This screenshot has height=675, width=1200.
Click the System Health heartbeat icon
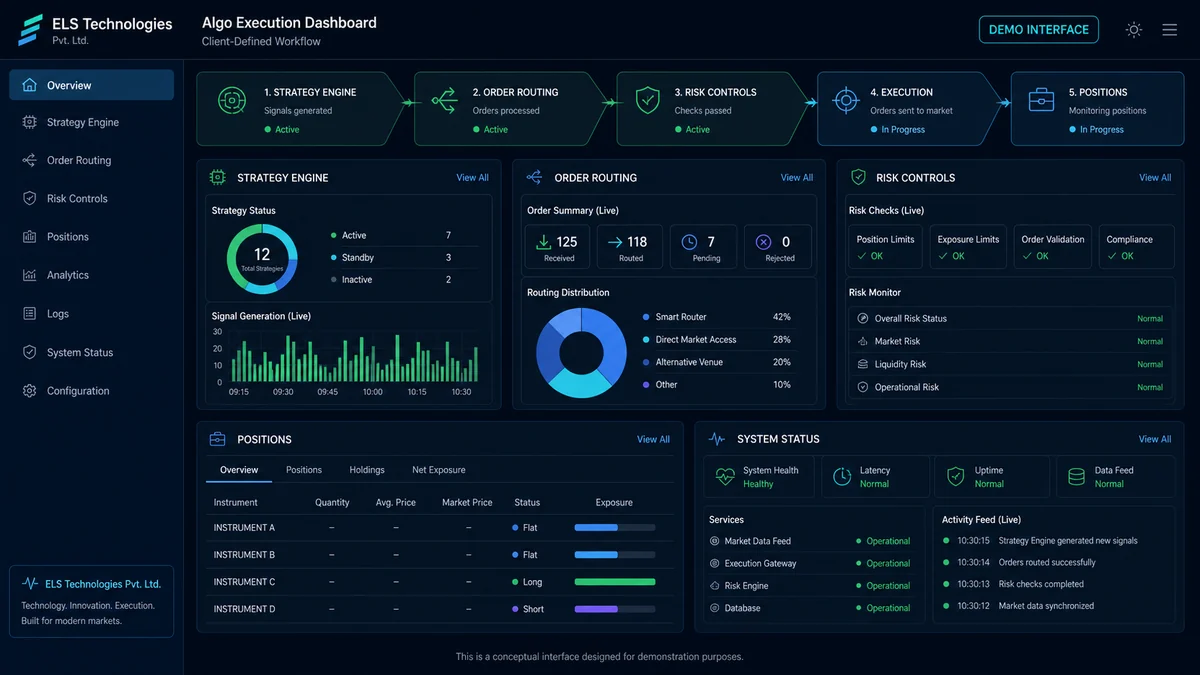click(x=725, y=477)
